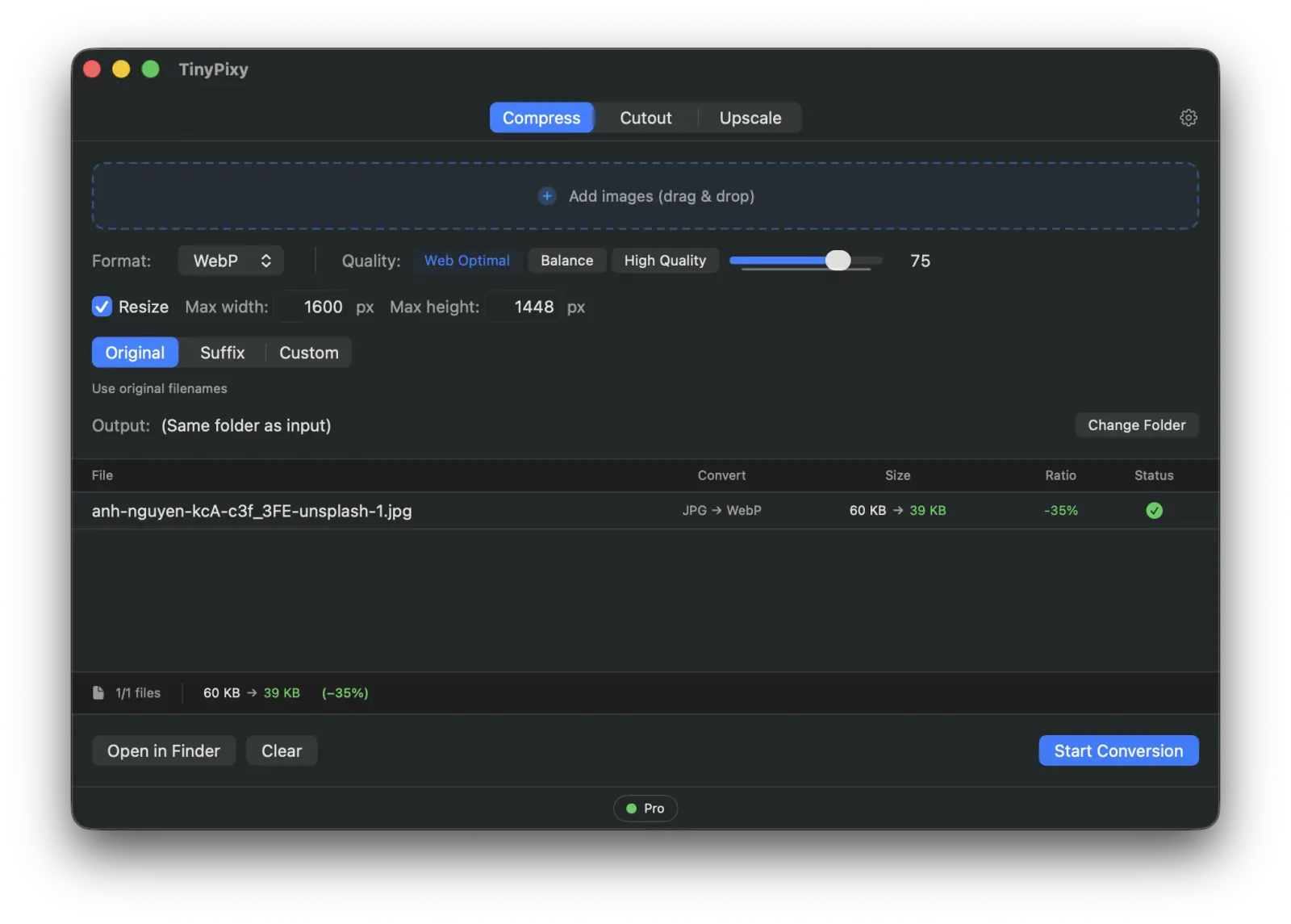Click the green Pro status dot
Screen dimensions: 1291x924
[x=631, y=808]
